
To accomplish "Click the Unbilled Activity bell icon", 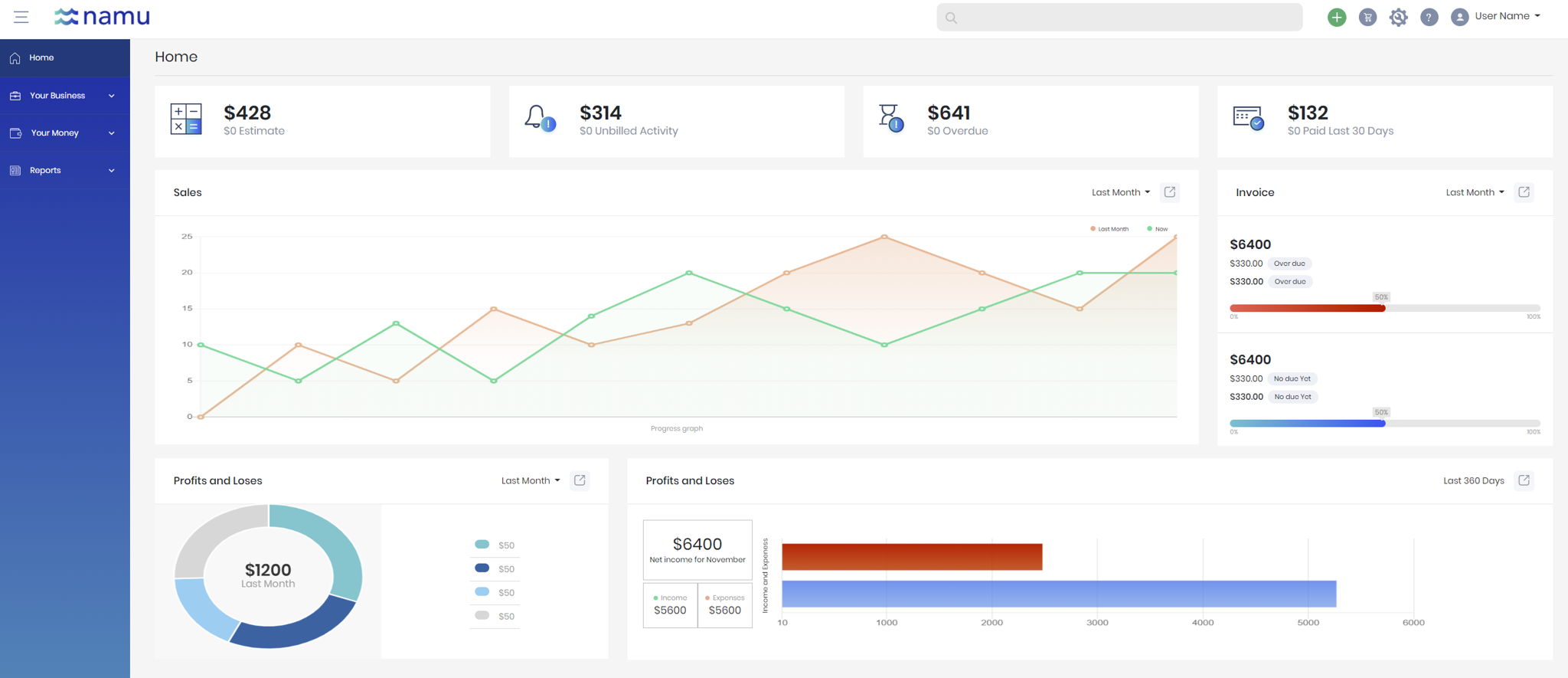I will pyautogui.click(x=540, y=118).
